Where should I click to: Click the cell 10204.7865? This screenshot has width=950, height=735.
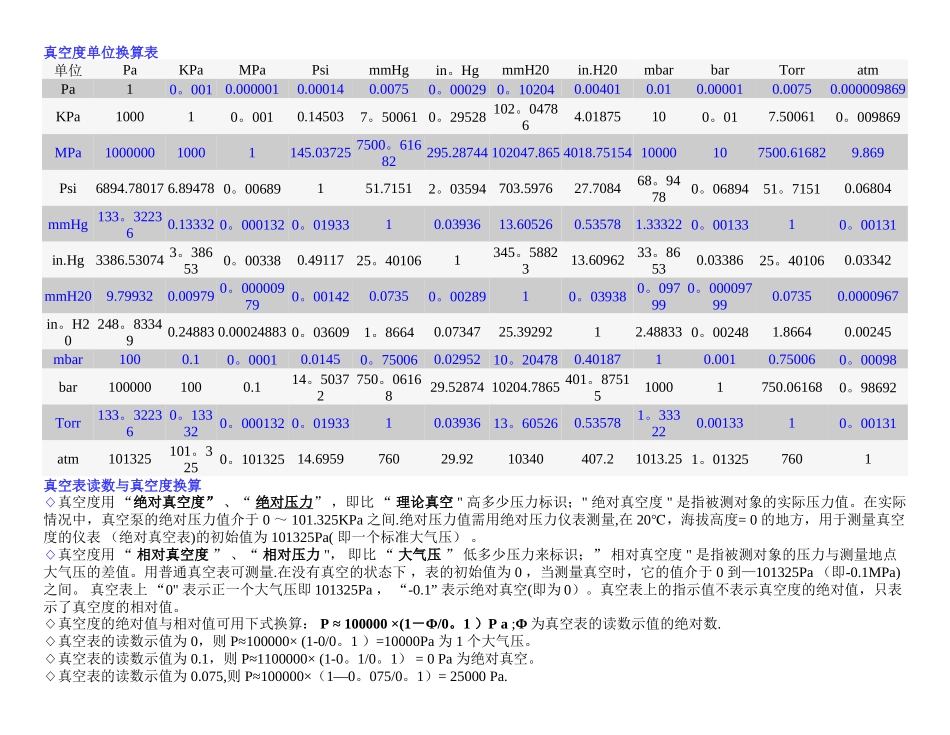525,387
